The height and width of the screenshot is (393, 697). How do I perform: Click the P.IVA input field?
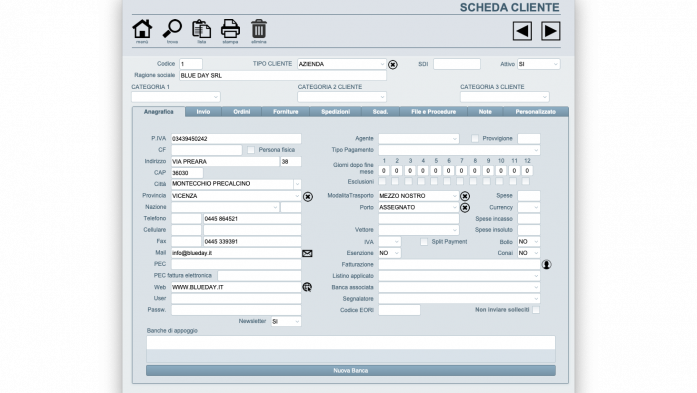pos(236,139)
